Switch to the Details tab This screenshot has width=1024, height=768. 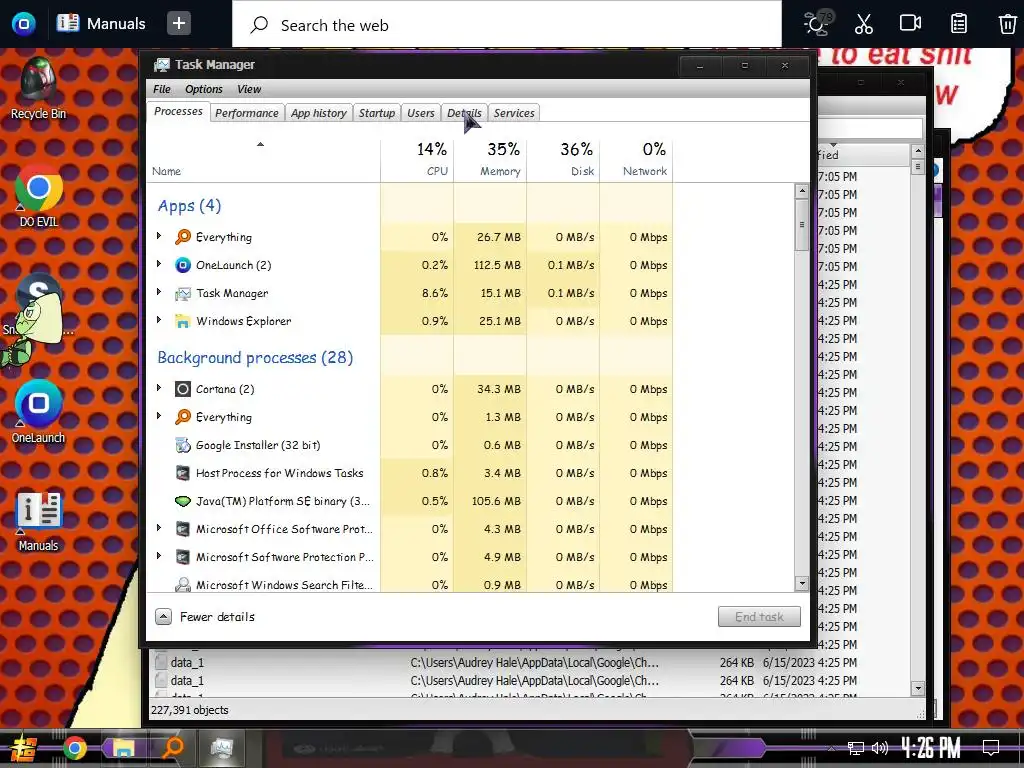[464, 113]
